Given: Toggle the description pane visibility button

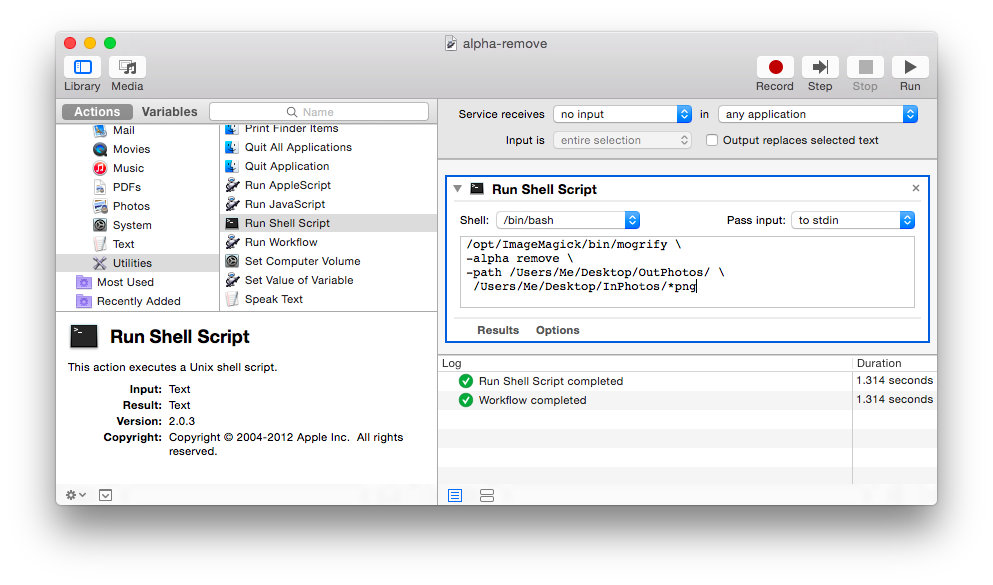Looking at the screenshot, I should click(x=106, y=495).
